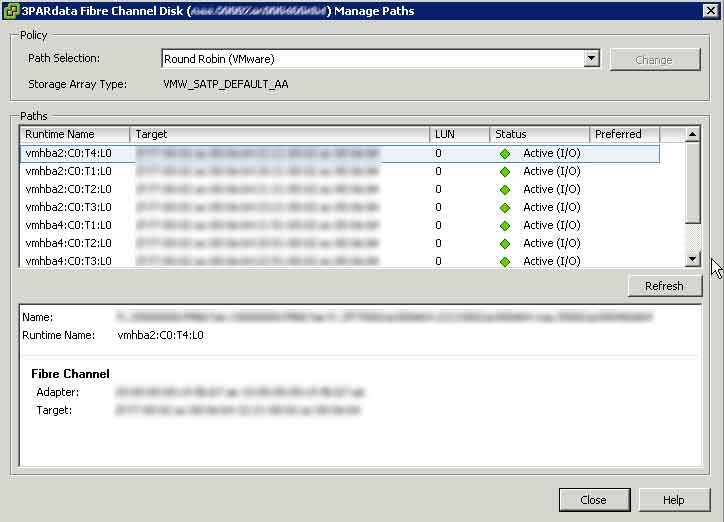Select path row vmhba2:C0:T4:L0
724x522 pixels.
[340, 153]
